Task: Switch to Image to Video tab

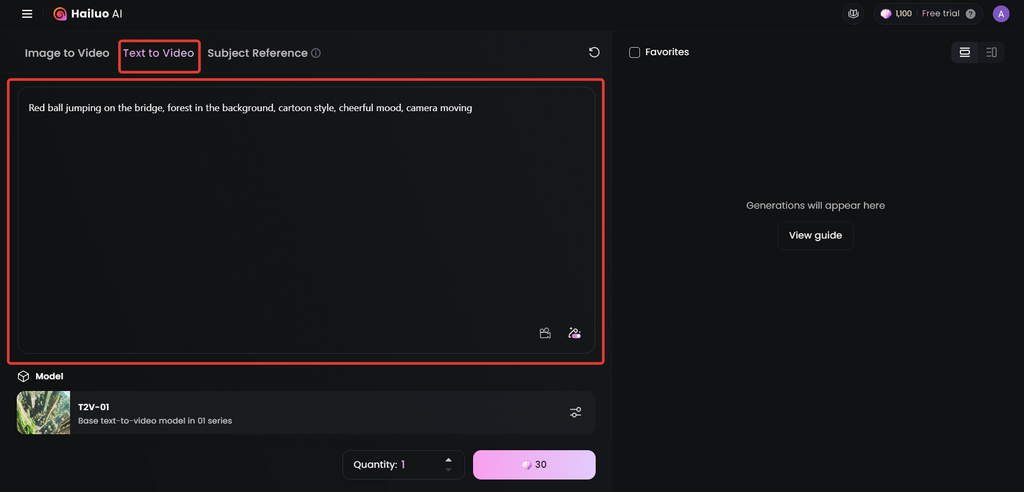Action: (67, 54)
